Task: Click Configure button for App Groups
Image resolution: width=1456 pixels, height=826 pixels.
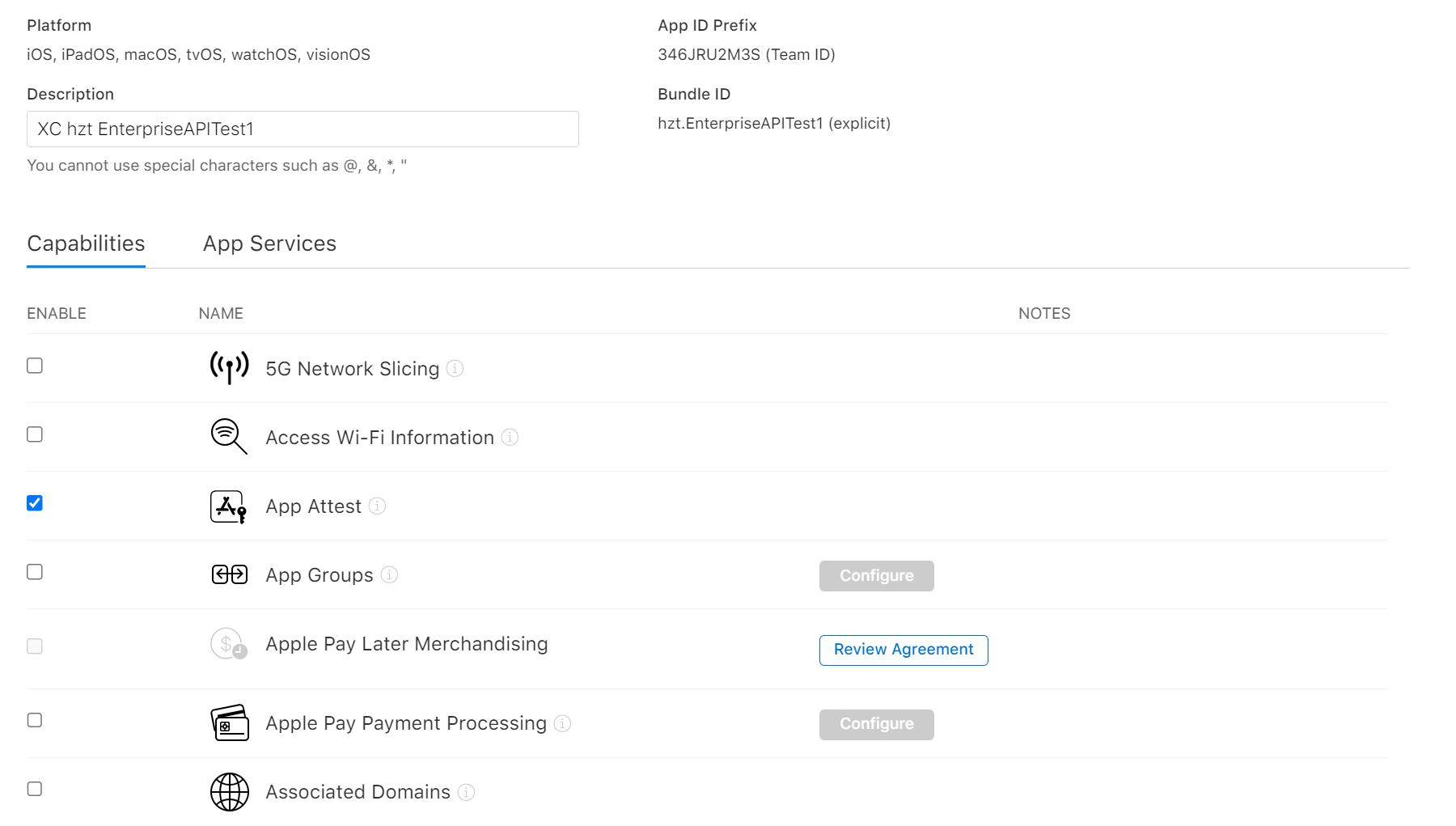Action: tap(877, 576)
